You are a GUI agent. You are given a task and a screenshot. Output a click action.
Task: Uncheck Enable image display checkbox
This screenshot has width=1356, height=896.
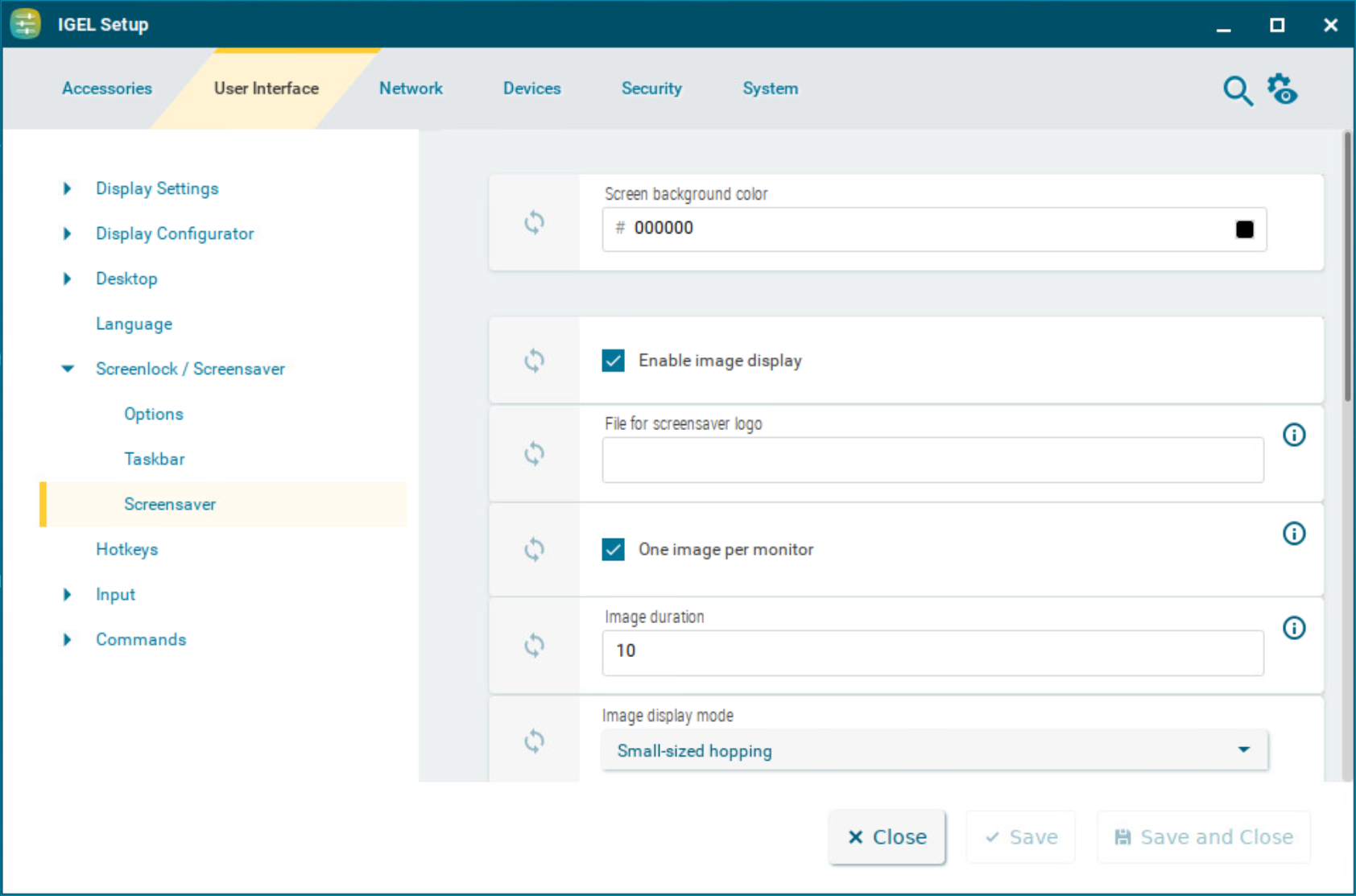pos(614,361)
